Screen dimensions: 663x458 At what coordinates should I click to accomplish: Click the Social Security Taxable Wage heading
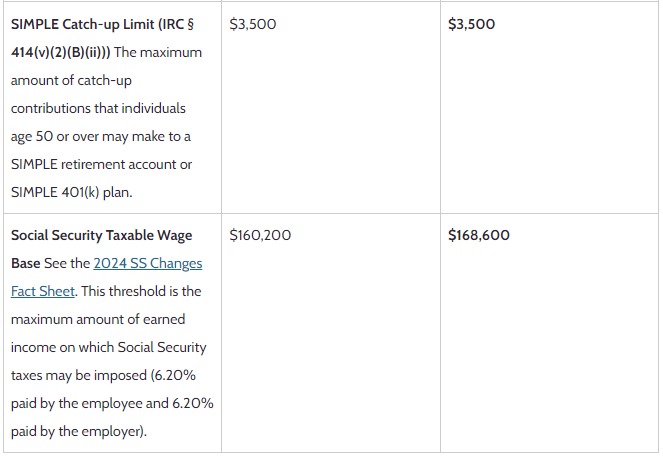pos(101,236)
